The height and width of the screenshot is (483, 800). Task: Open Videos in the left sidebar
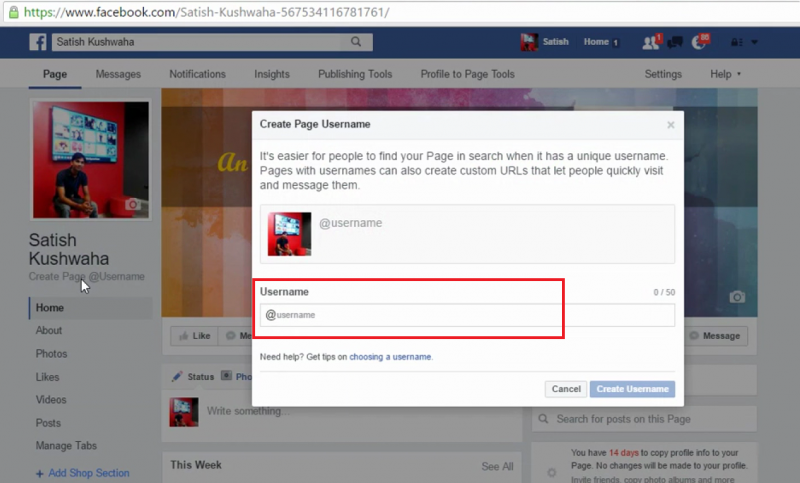point(51,399)
